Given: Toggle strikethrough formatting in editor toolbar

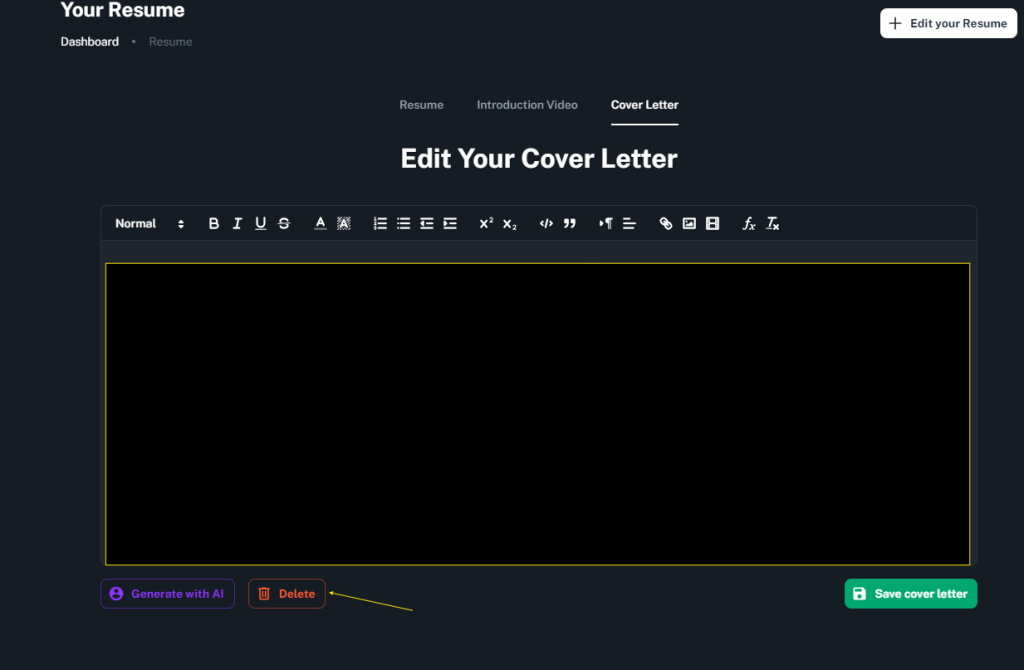Looking at the screenshot, I should (284, 223).
